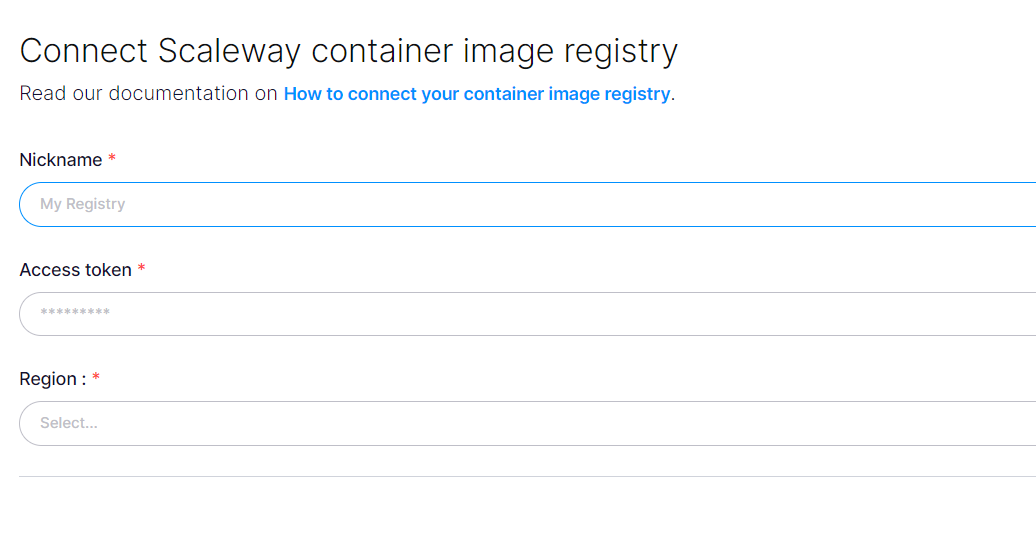
Task: Click the Region field label
Action: [53, 379]
